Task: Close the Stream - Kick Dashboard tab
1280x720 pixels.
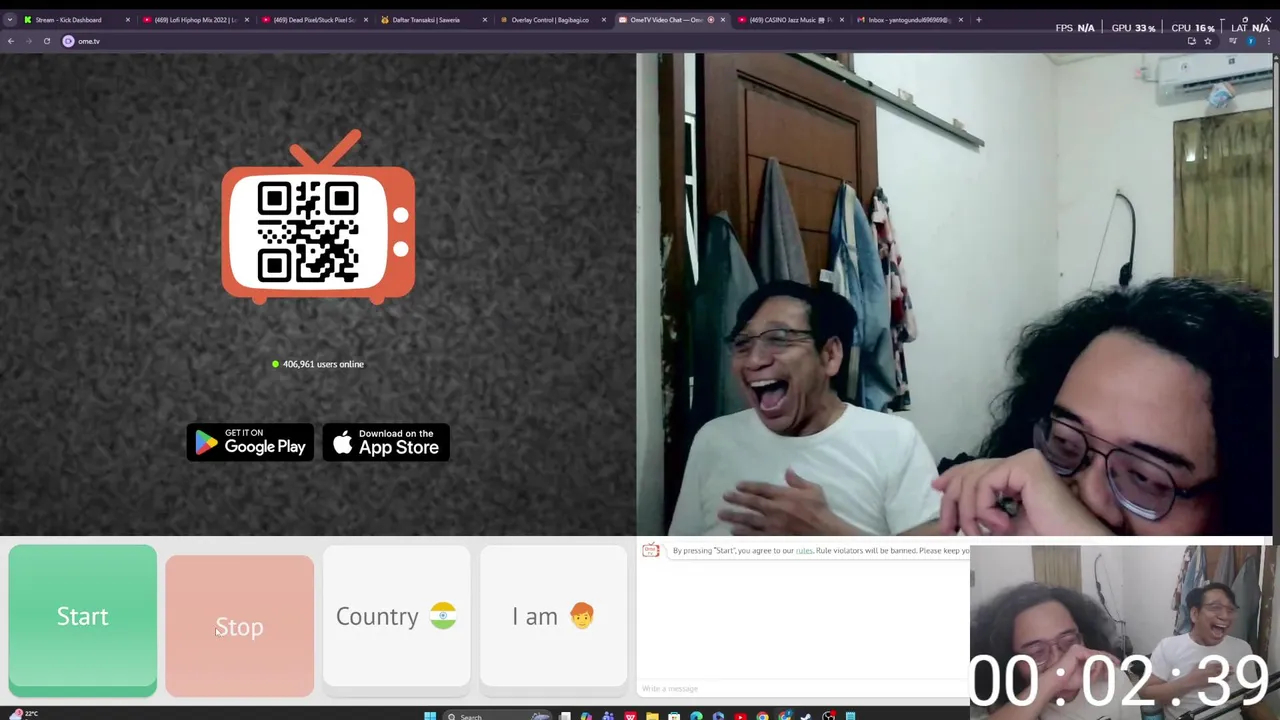Action: [x=128, y=20]
